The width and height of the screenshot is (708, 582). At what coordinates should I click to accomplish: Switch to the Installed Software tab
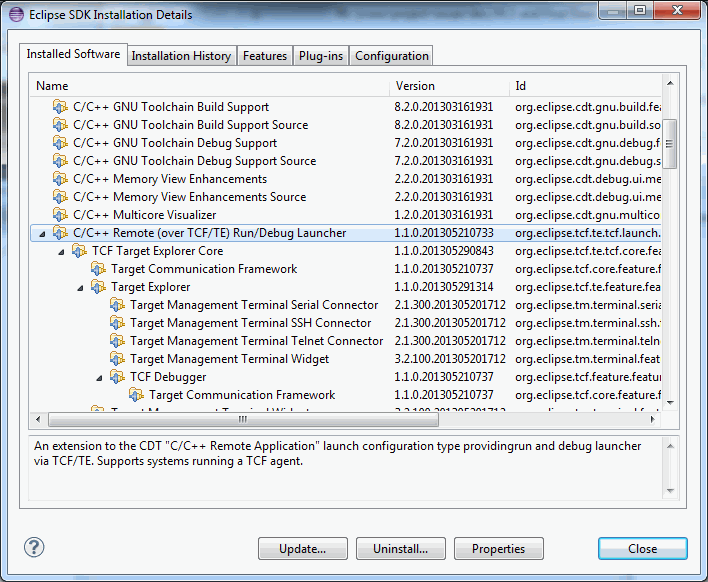point(73,54)
